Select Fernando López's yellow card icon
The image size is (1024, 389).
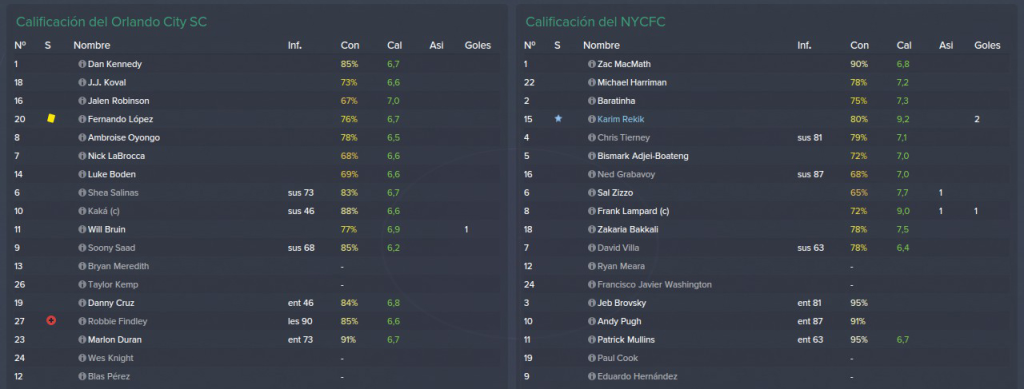coord(51,119)
